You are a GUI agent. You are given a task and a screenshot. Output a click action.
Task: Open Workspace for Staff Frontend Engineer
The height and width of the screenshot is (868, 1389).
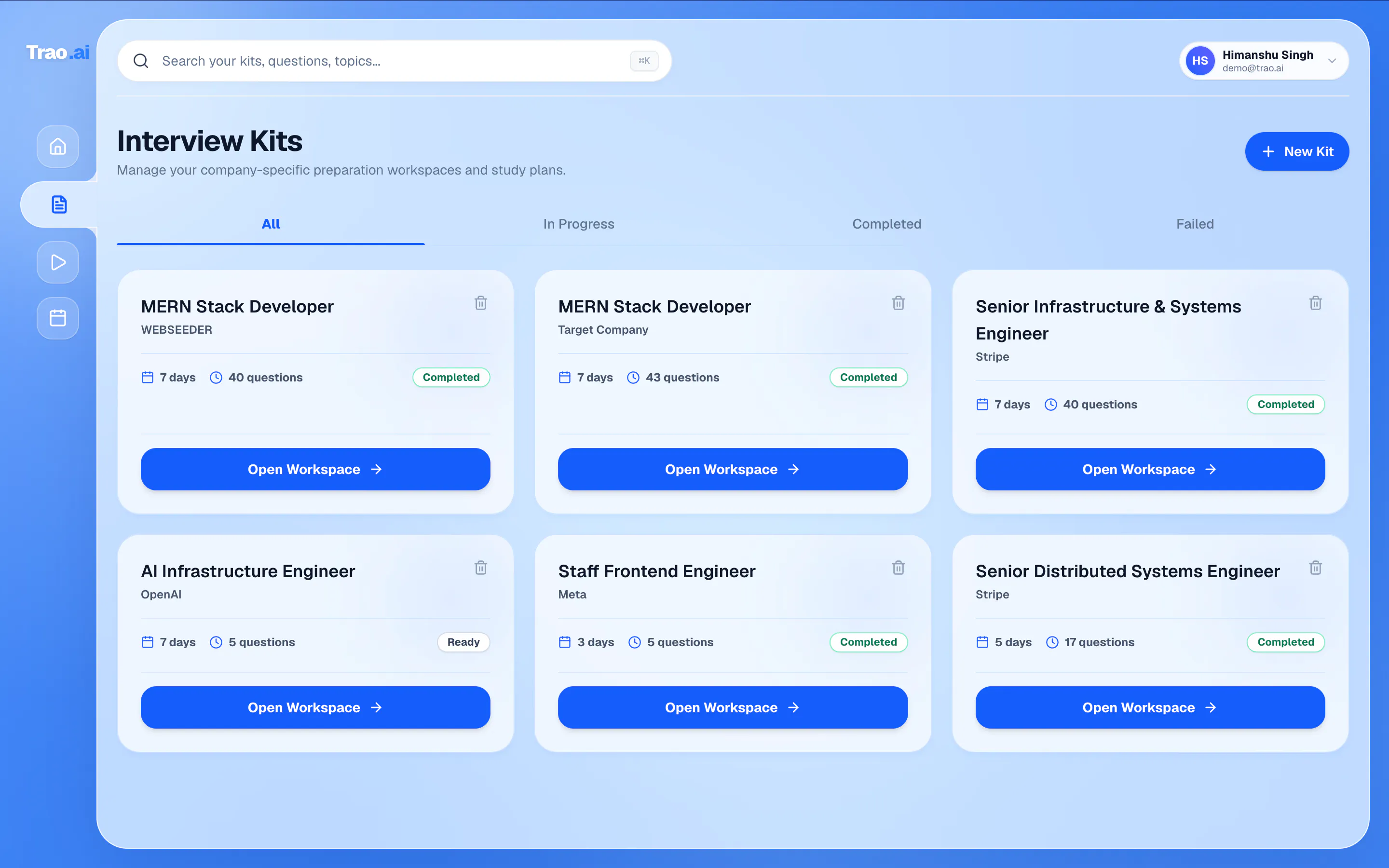[x=733, y=707]
